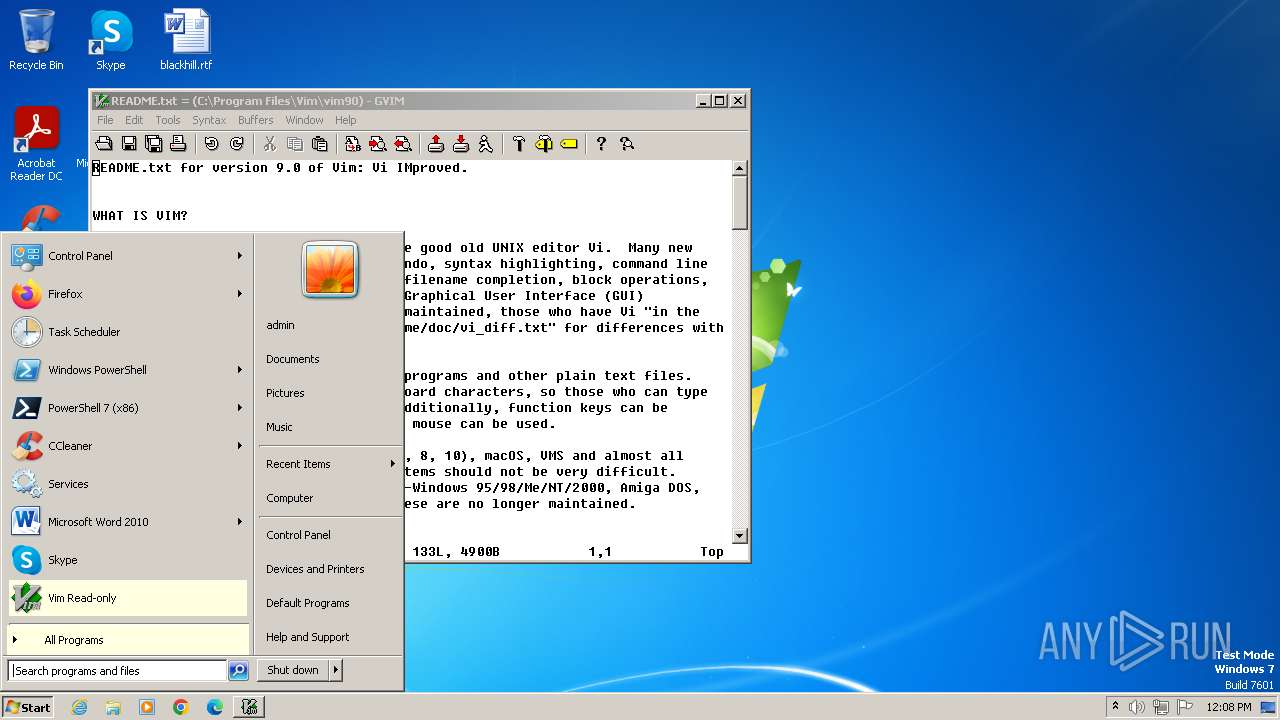Viewport: 1280px width, 720px height.
Task: Click the Shut down button
Action: tap(293, 670)
